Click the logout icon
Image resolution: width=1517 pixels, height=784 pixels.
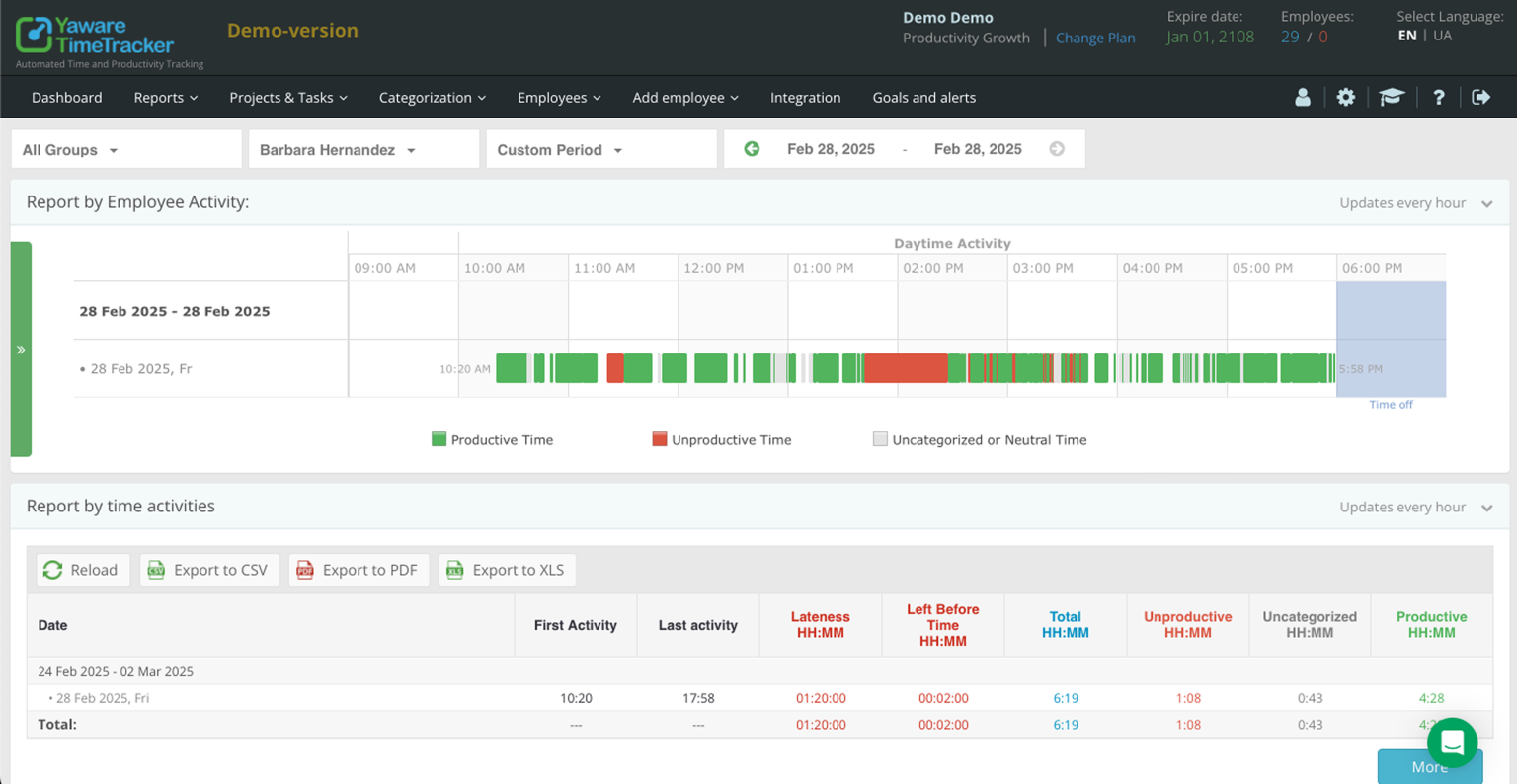point(1481,97)
